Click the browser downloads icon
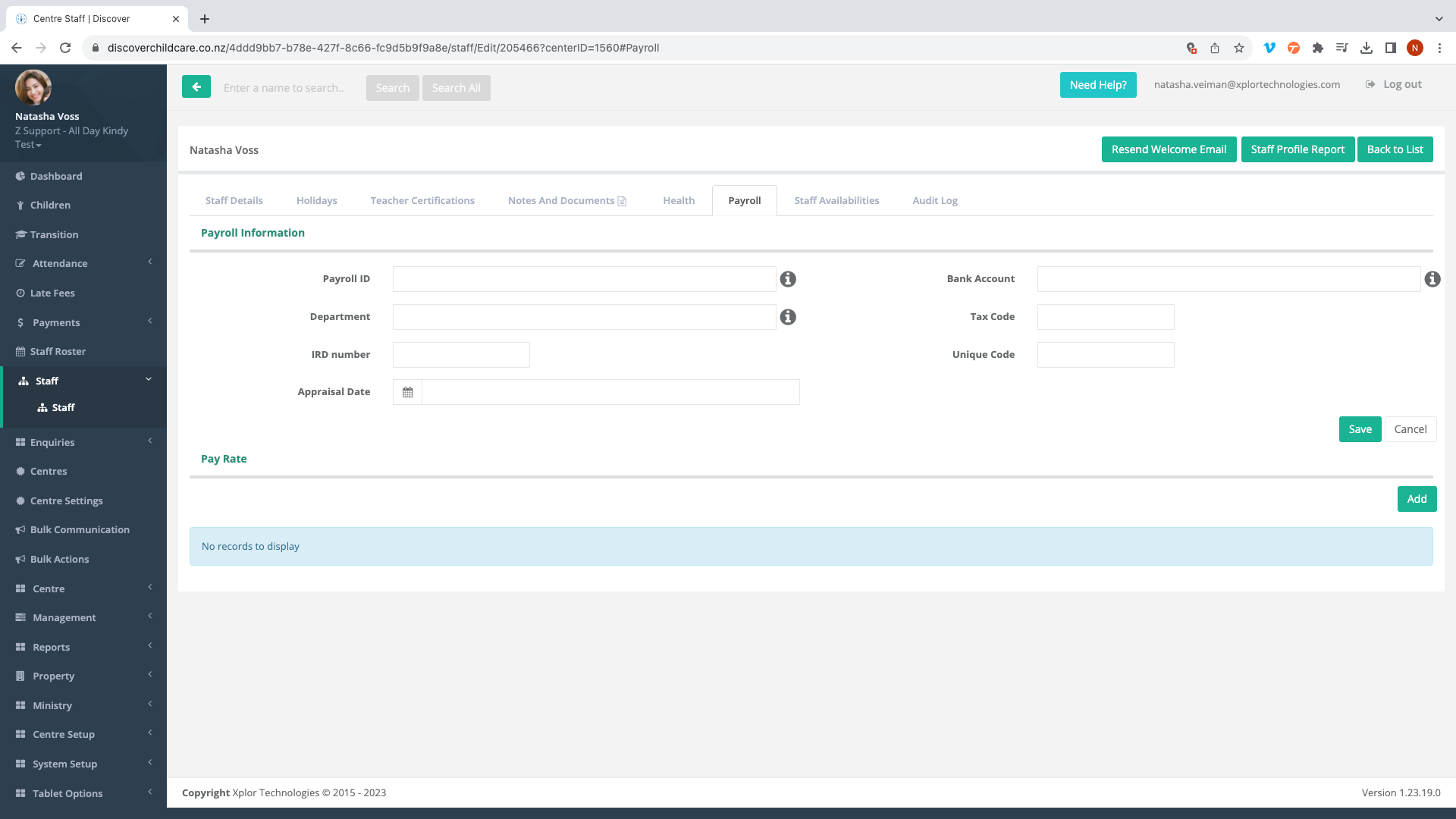 click(1367, 48)
